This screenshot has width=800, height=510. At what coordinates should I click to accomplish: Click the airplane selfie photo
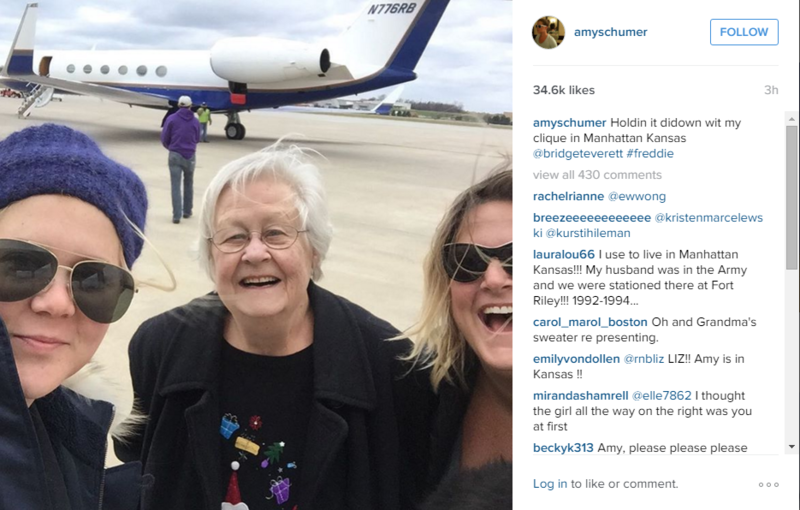pos(256,255)
